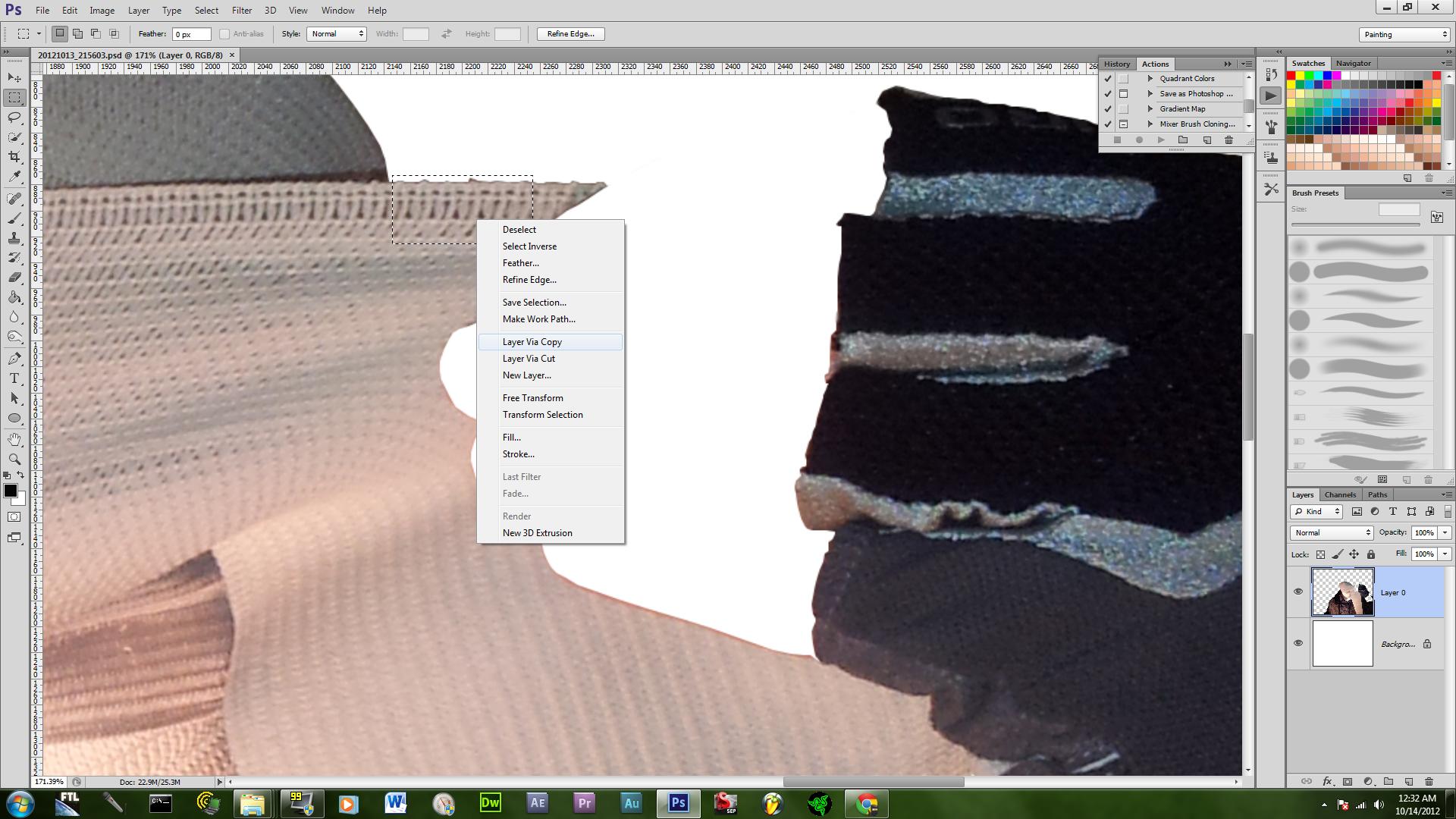Hide the Background layer eye icon
1456x819 pixels.
[1298, 643]
